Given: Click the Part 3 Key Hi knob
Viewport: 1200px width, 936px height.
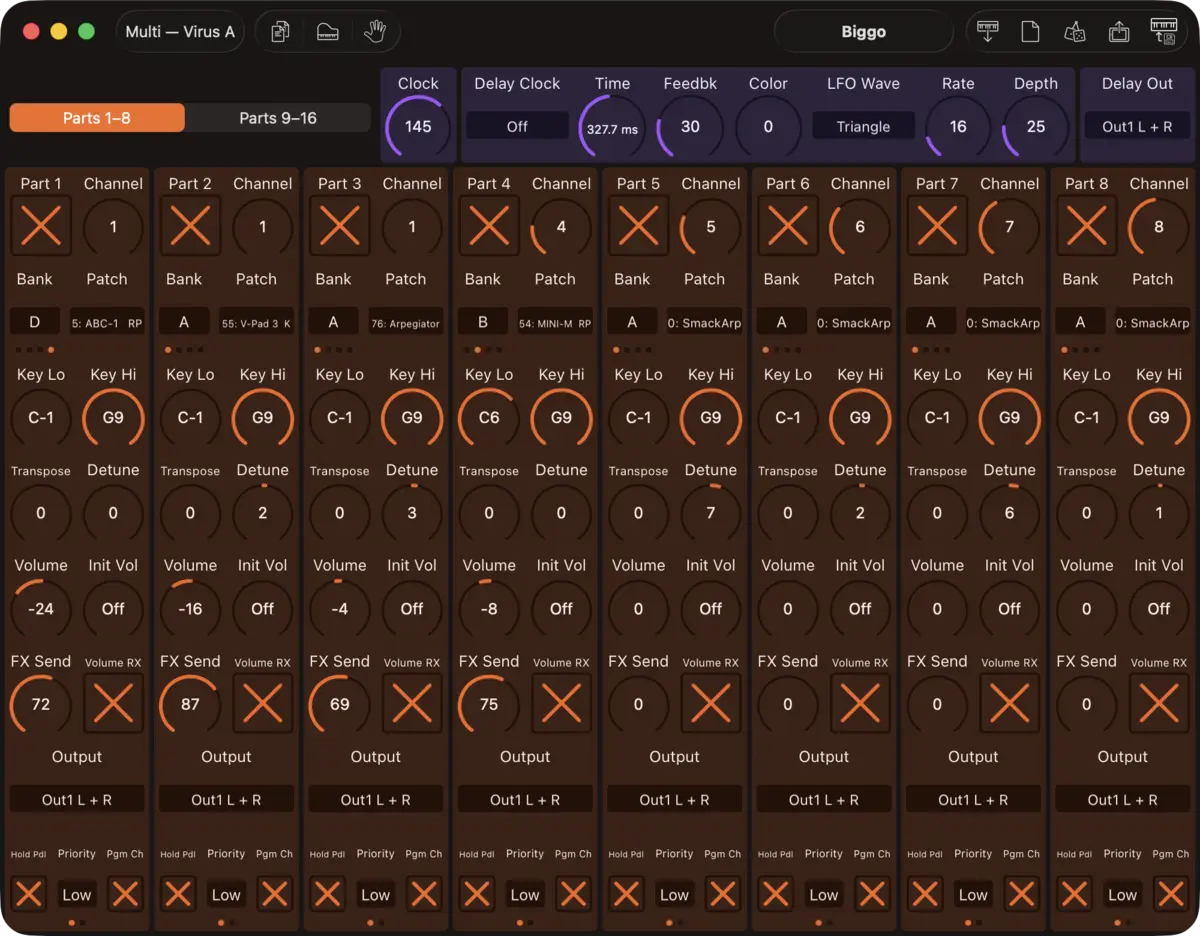Looking at the screenshot, I should pyautogui.click(x=412, y=417).
